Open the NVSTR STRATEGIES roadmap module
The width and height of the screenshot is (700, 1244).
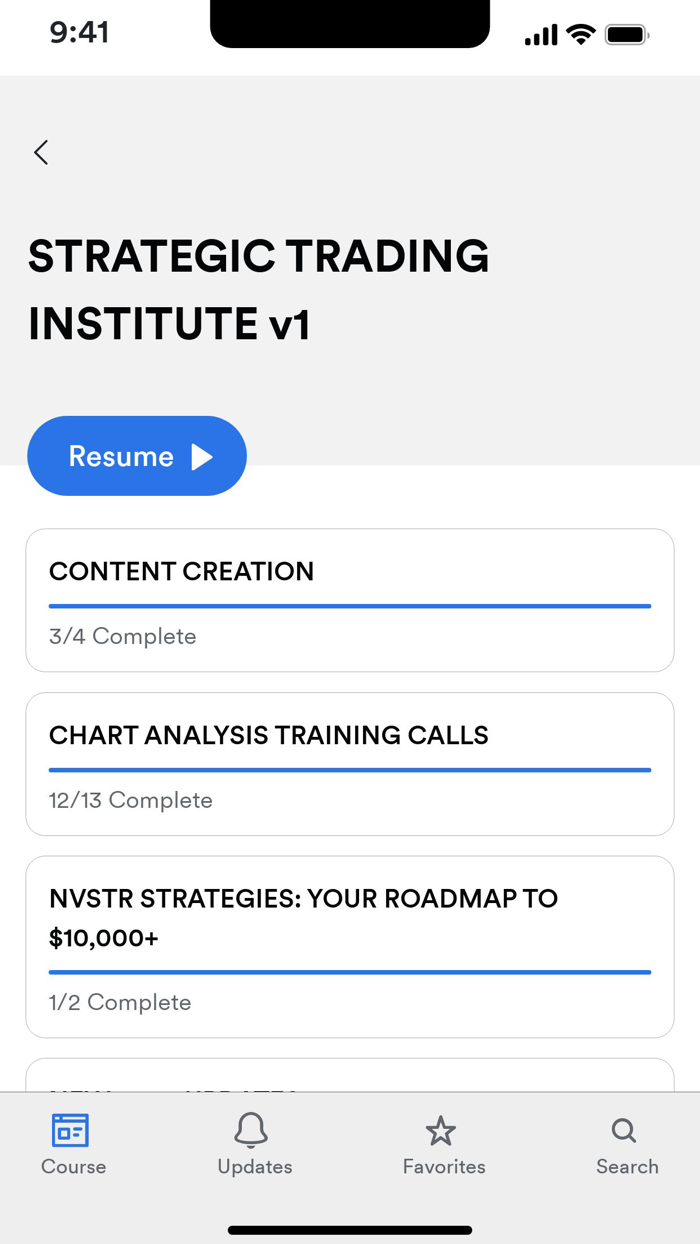tap(350, 945)
